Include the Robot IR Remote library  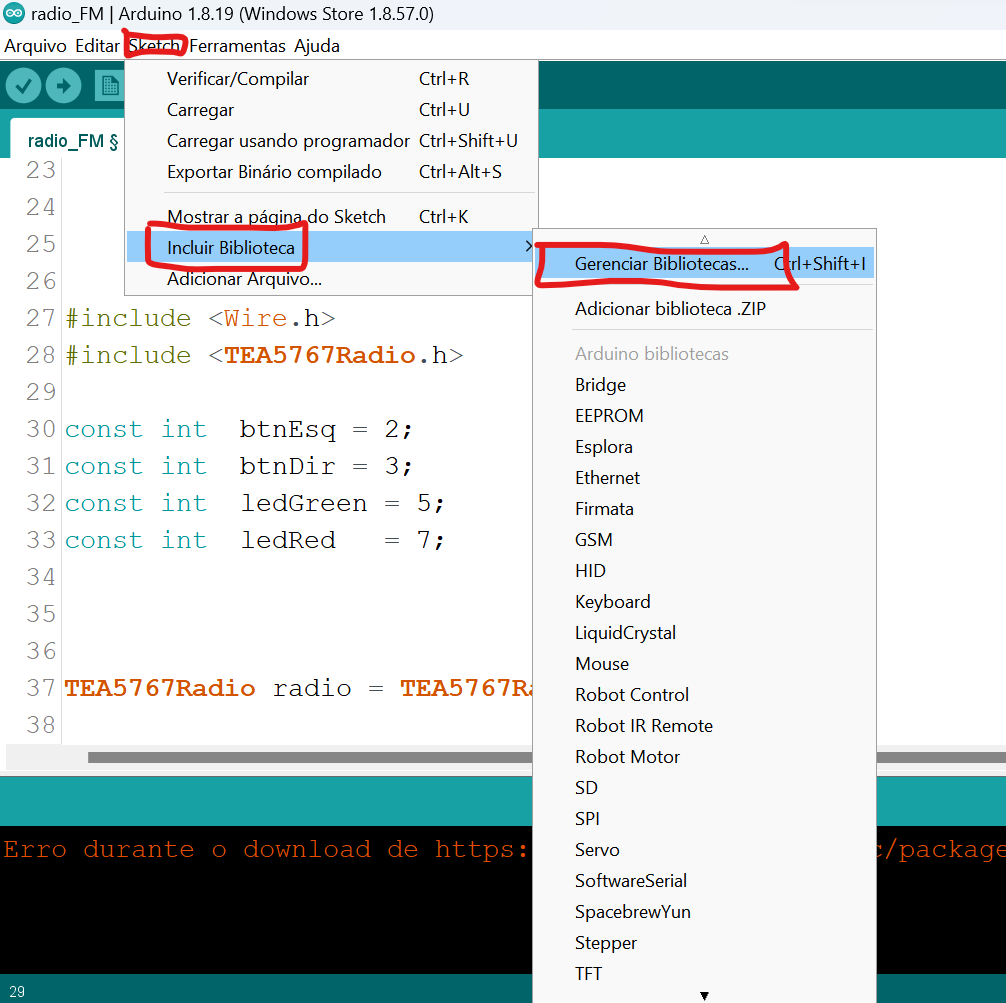pos(704,726)
